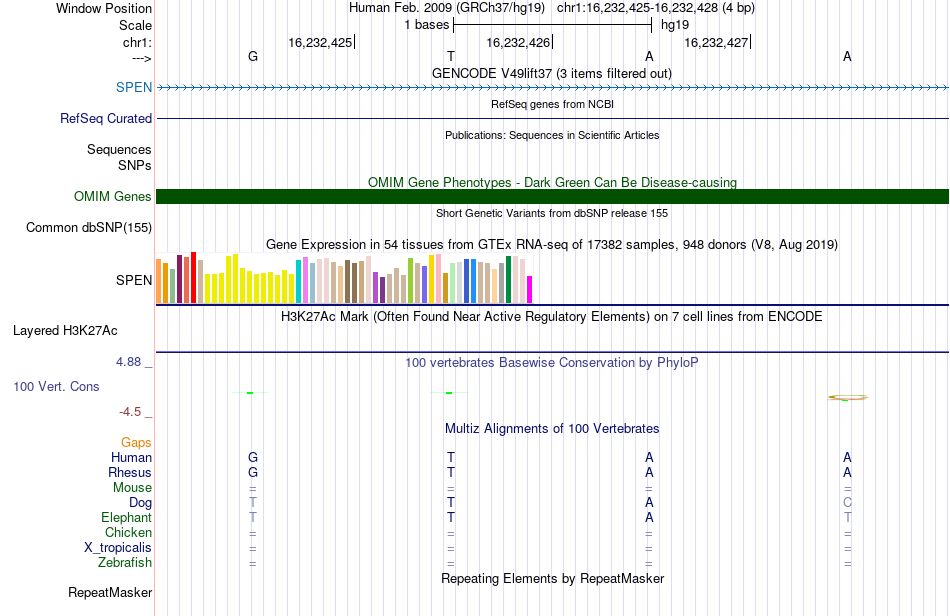Click the Dog species label
950x616 pixels.
click(141, 503)
